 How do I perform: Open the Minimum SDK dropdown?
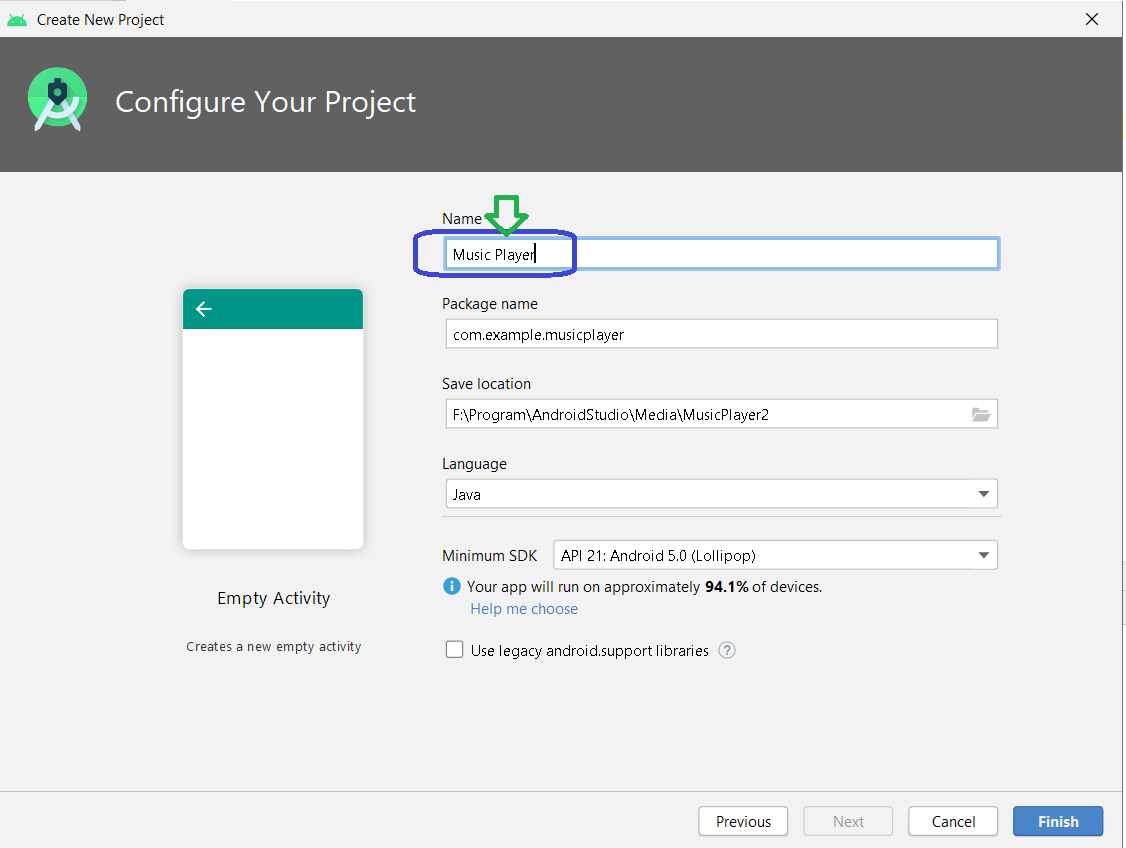coord(774,555)
